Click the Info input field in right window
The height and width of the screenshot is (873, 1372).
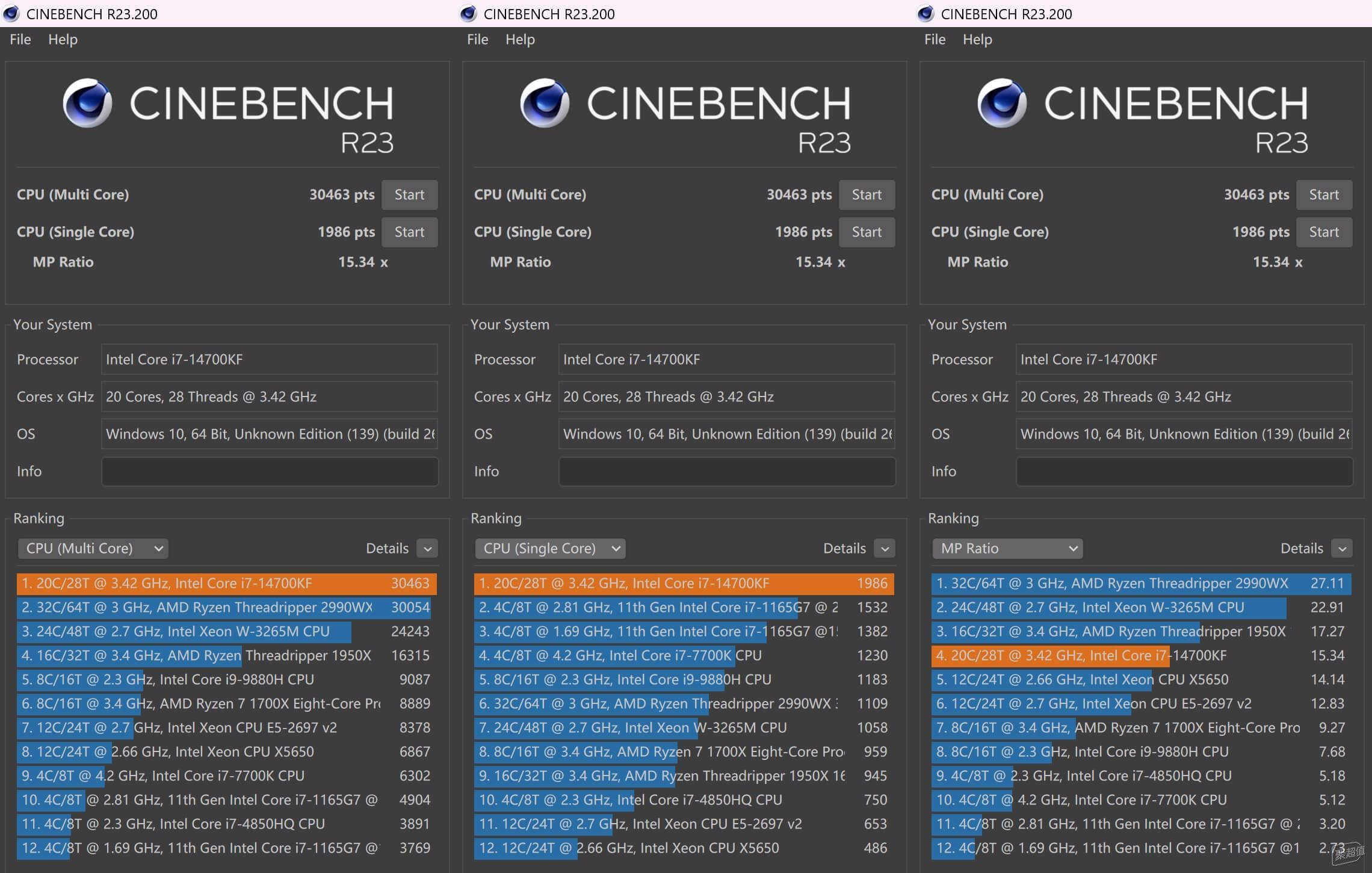coord(1184,471)
